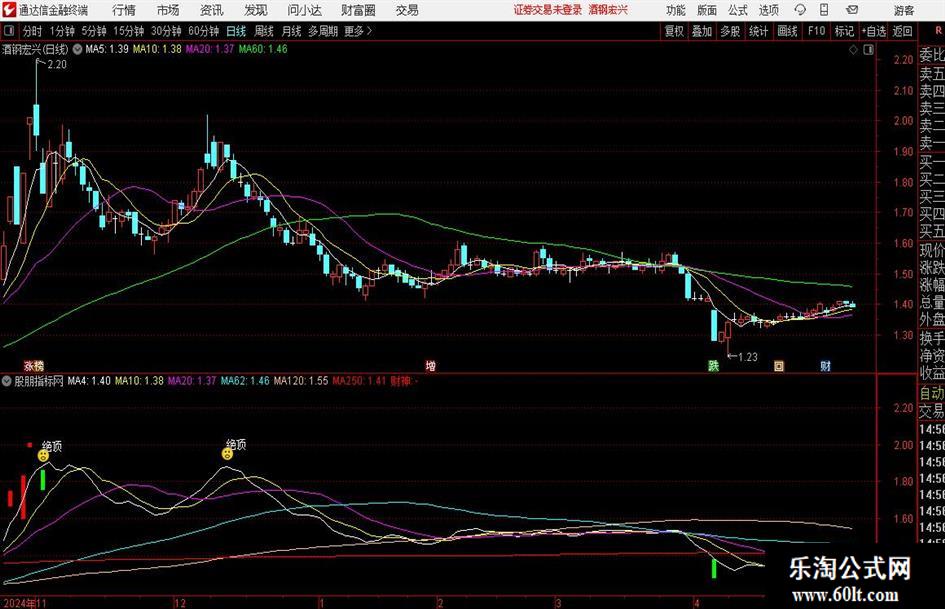Open the 交易 menu
Screen dimensions: 945x609
pos(407,10)
